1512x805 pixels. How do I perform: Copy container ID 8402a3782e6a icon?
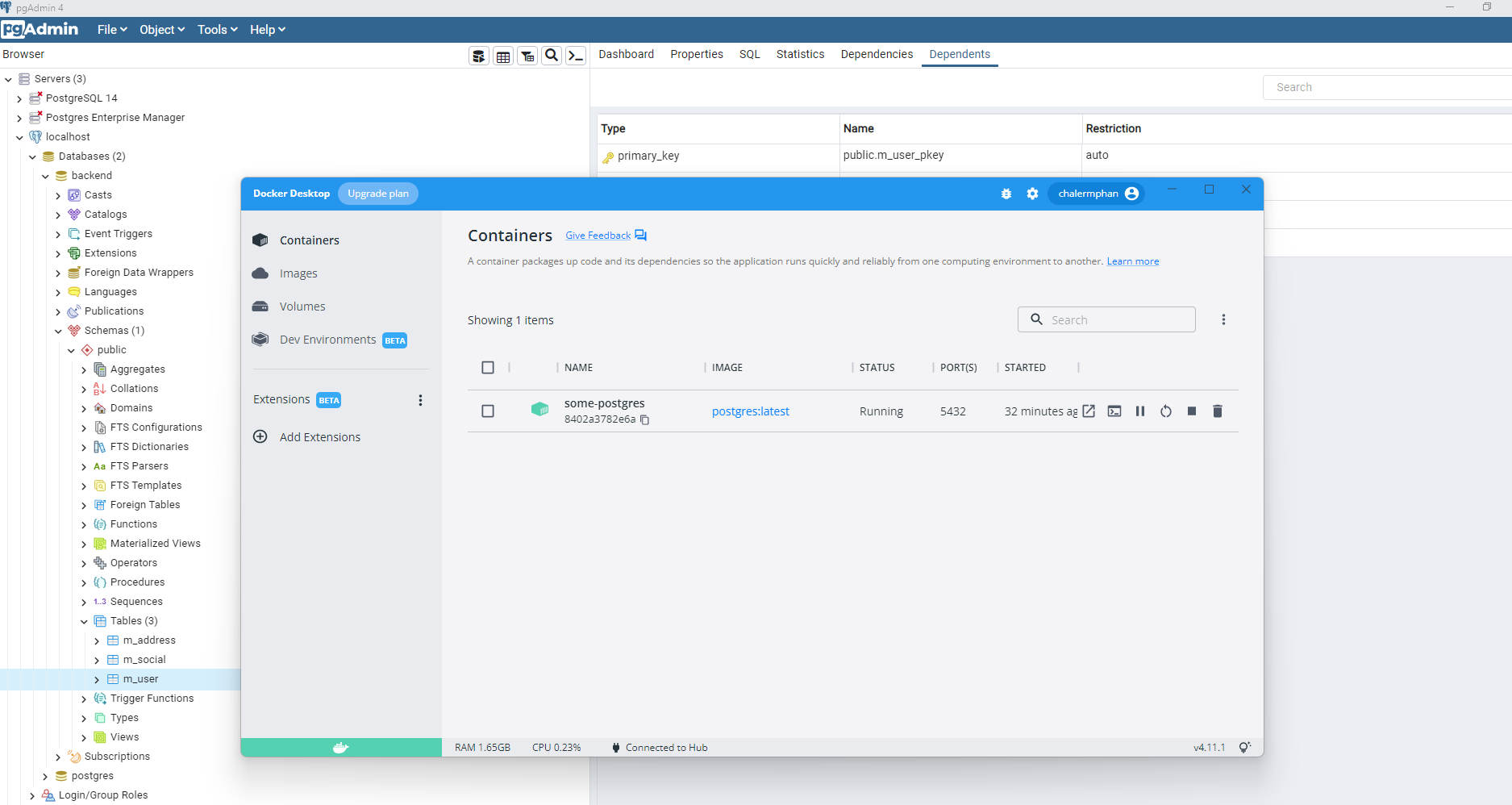644,419
